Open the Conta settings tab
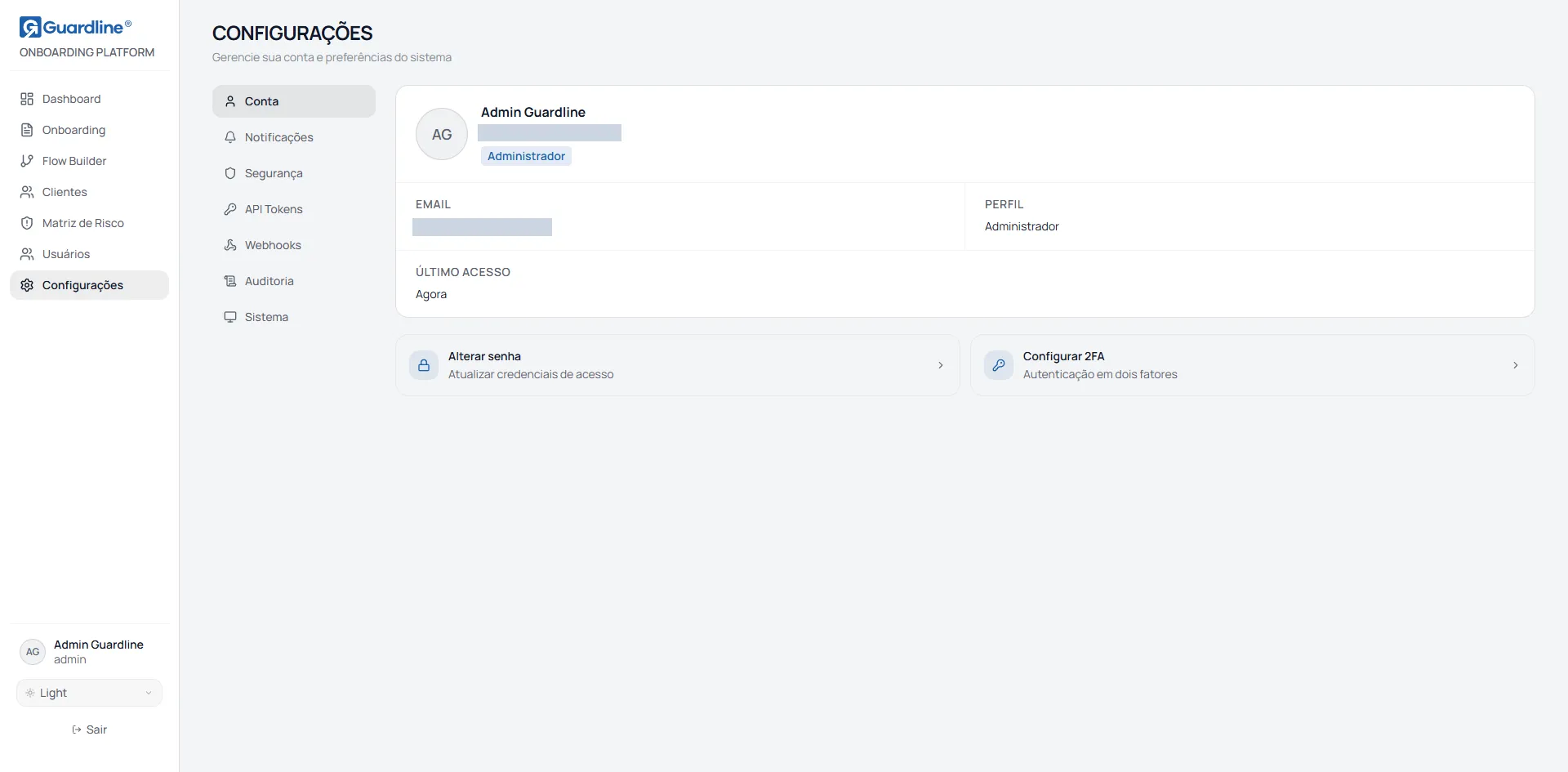Screen dimensions: 1568x772 pyautogui.click(x=294, y=101)
